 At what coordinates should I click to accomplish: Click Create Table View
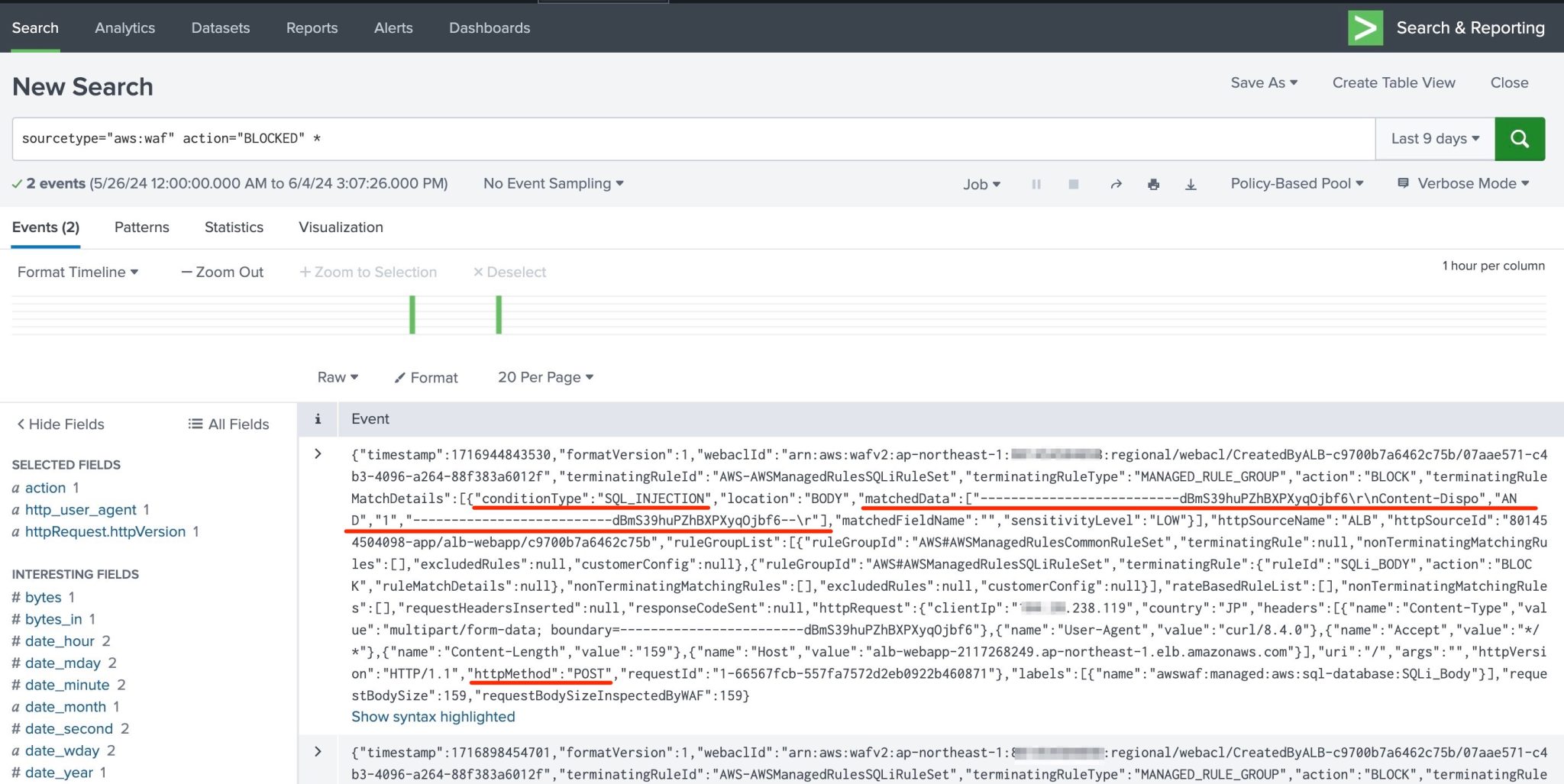point(1393,82)
